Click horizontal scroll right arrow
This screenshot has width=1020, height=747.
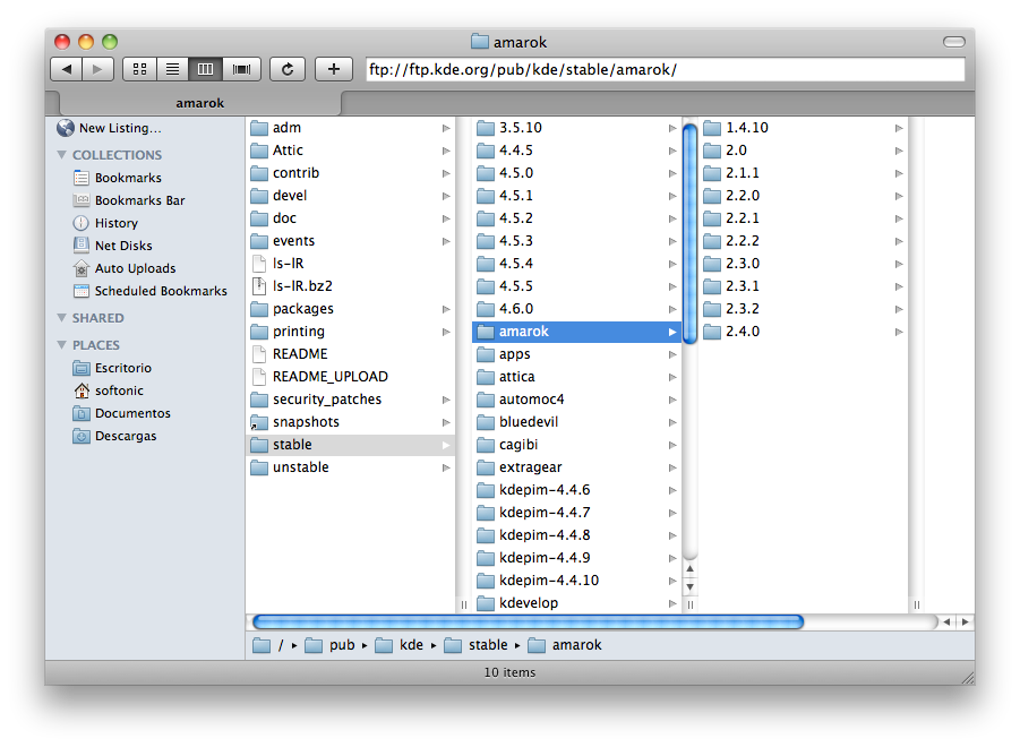coord(965,622)
